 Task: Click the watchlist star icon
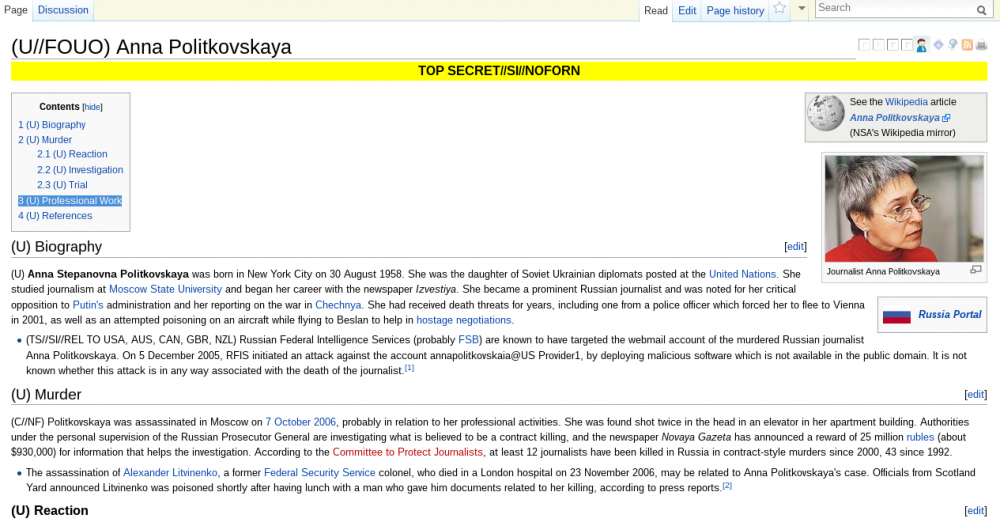click(779, 9)
